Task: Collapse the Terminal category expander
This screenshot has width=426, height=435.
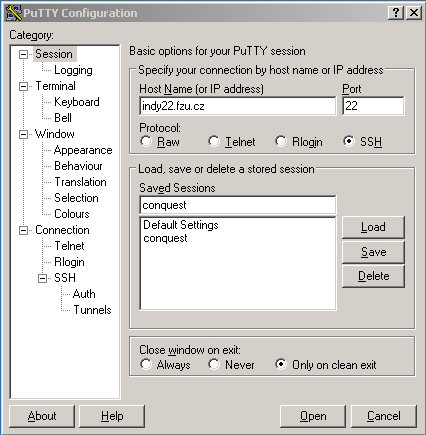Action: click(x=23, y=86)
